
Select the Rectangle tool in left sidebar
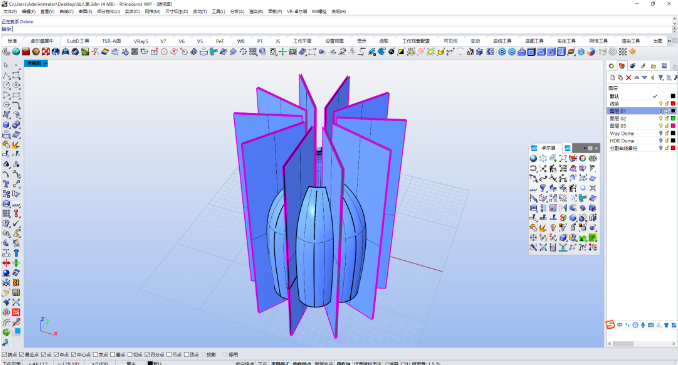coord(16,96)
